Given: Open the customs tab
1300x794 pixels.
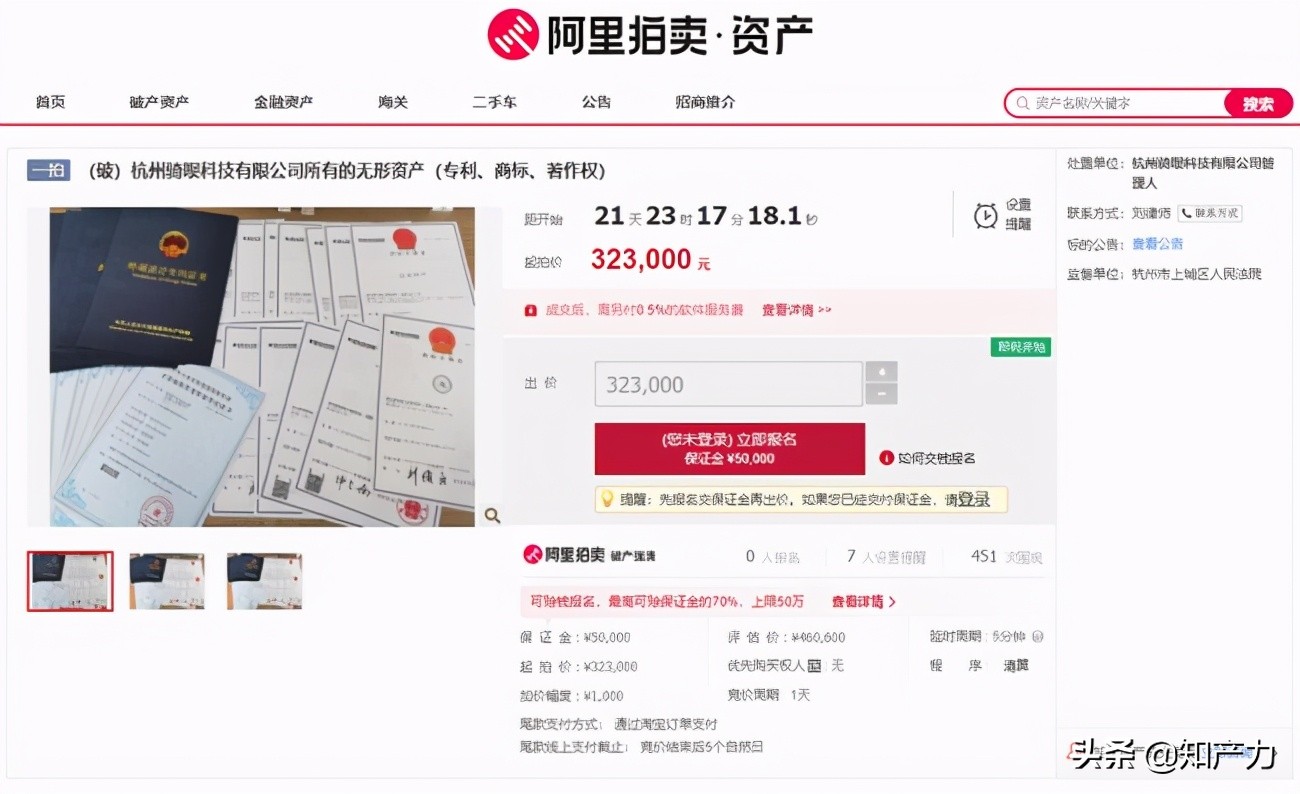Looking at the screenshot, I should [393, 102].
